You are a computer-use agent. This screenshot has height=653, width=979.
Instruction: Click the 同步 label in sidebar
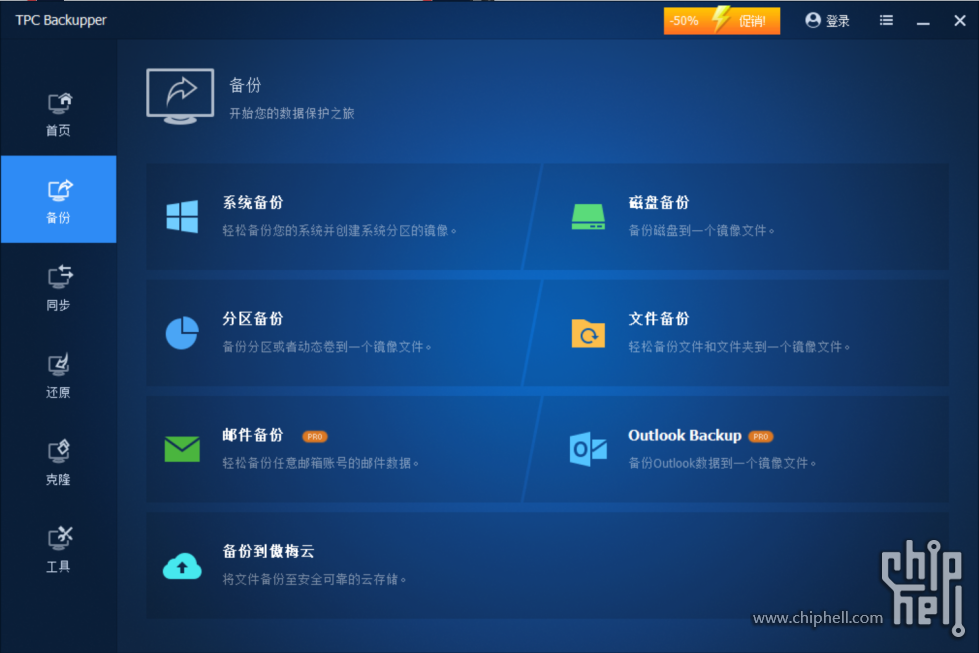click(x=58, y=305)
